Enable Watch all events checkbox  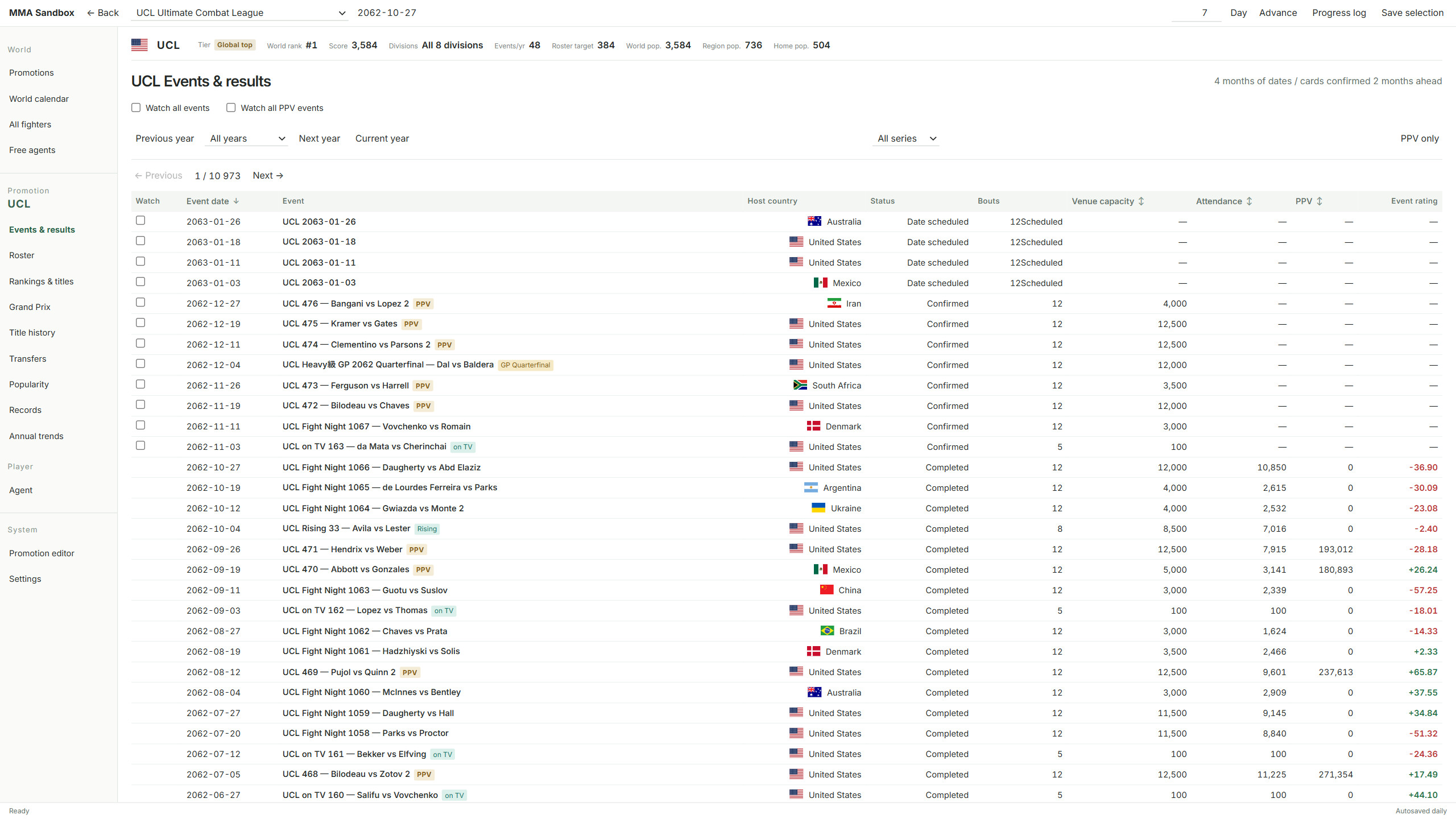pos(136,107)
